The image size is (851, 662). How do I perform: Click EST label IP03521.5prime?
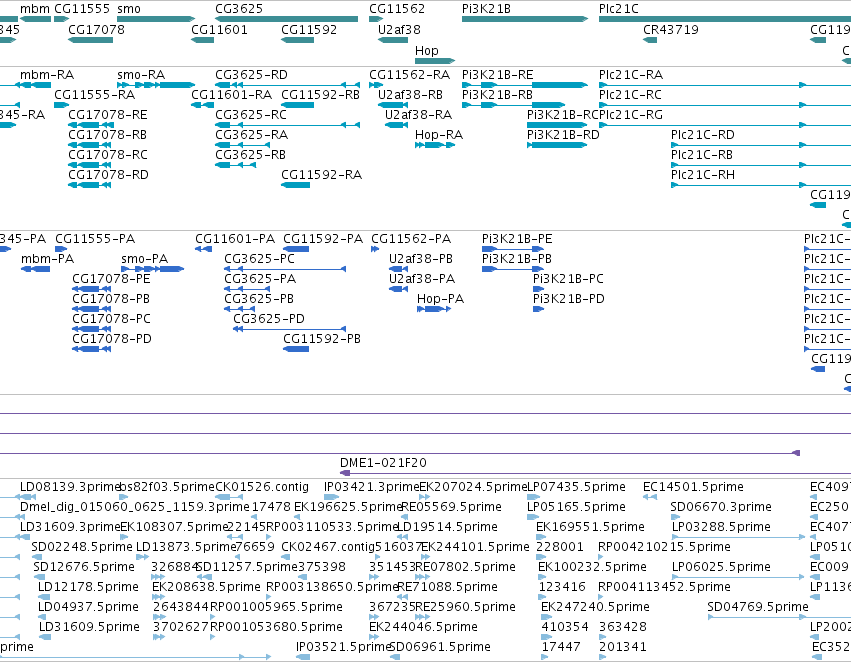click(342, 647)
